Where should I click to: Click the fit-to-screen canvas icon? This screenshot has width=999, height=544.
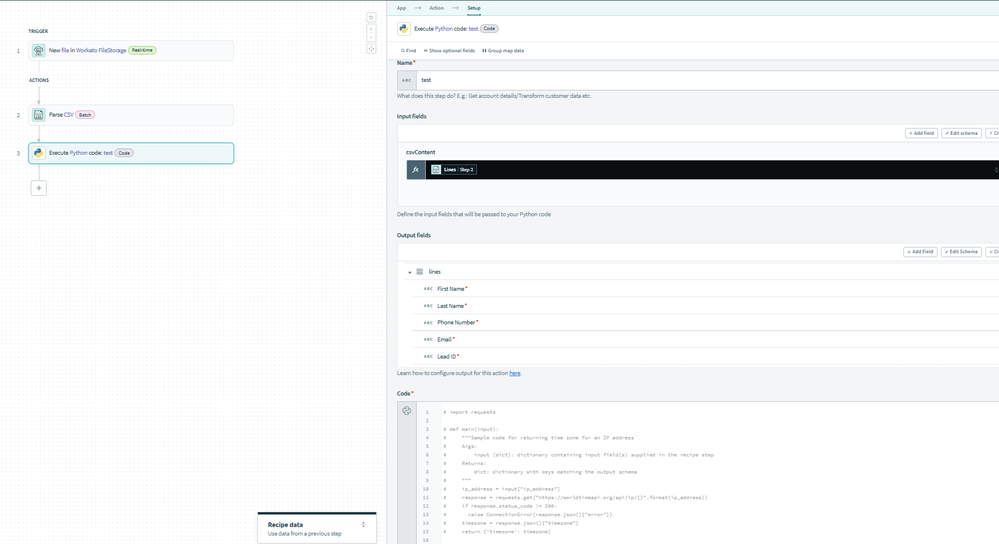(371, 48)
